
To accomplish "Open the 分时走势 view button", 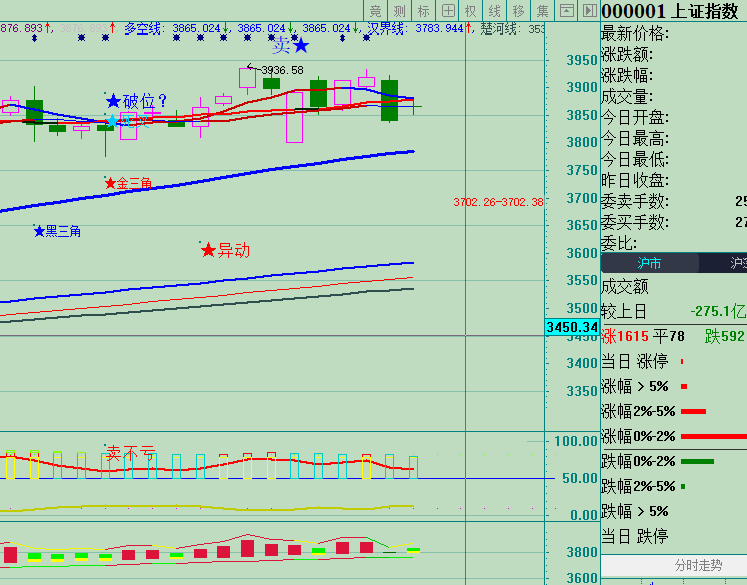I will (x=673, y=566).
